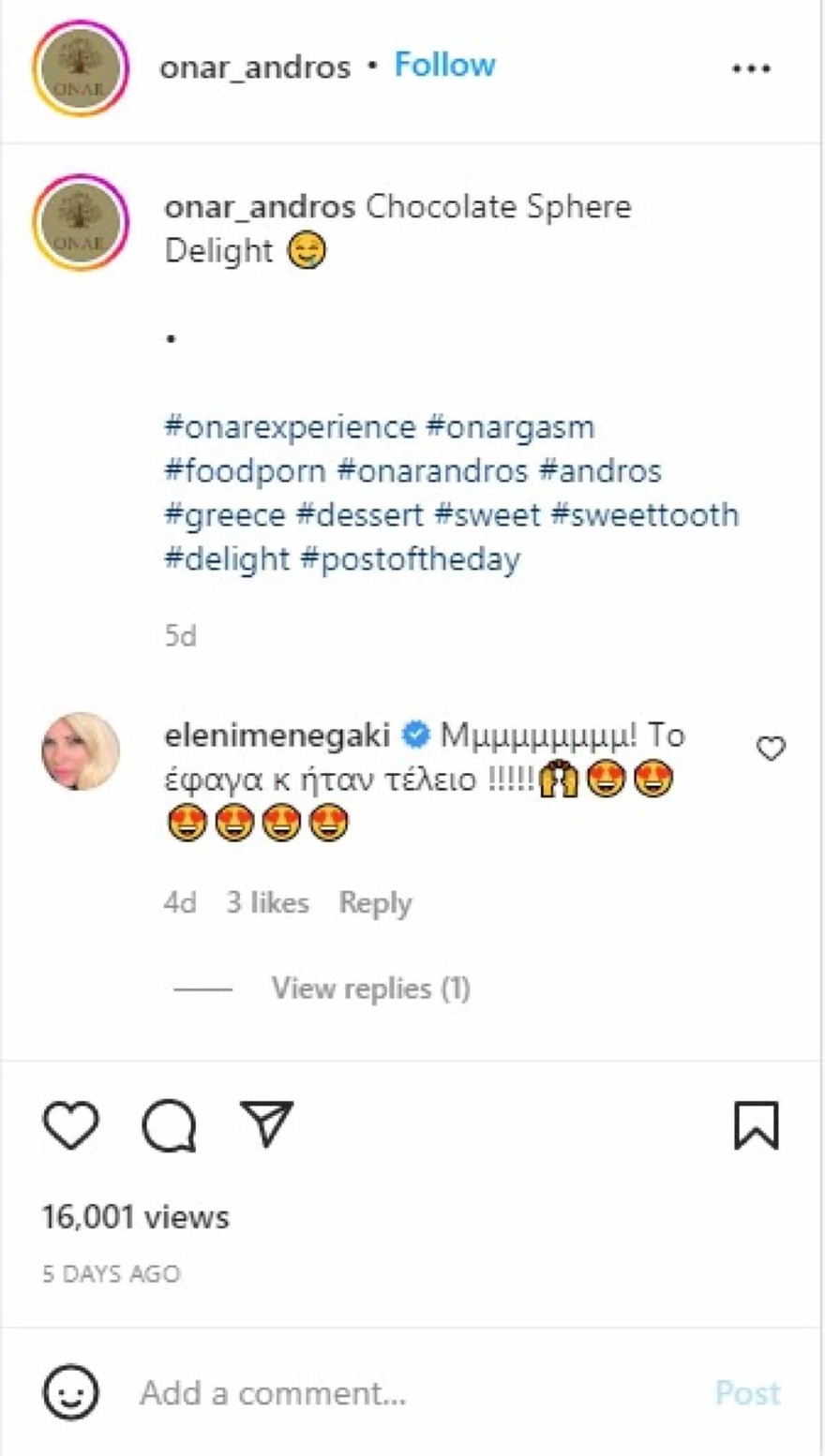The image size is (825, 1456).
Task: Open the #sweettooth hashtag
Action: point(644,514)
